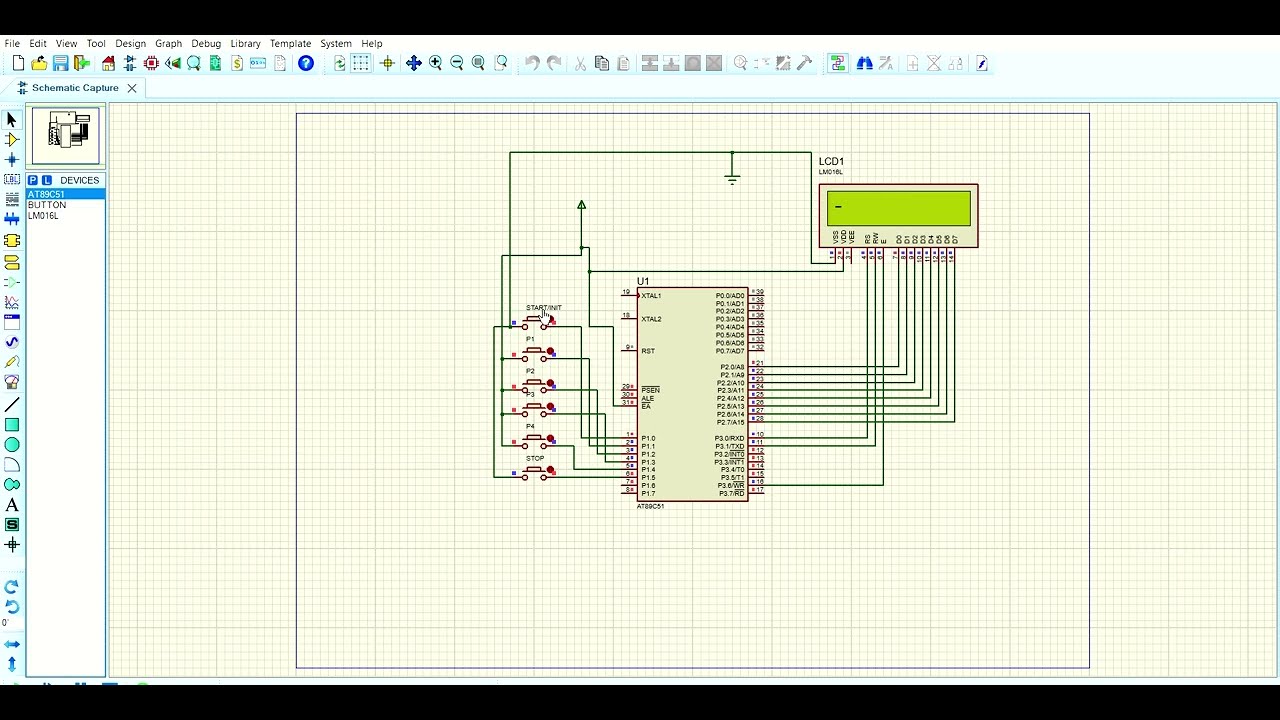Click the script/pen icon at toolbar end
This screenshot has height=720, width=1280.
pos(982,63)
